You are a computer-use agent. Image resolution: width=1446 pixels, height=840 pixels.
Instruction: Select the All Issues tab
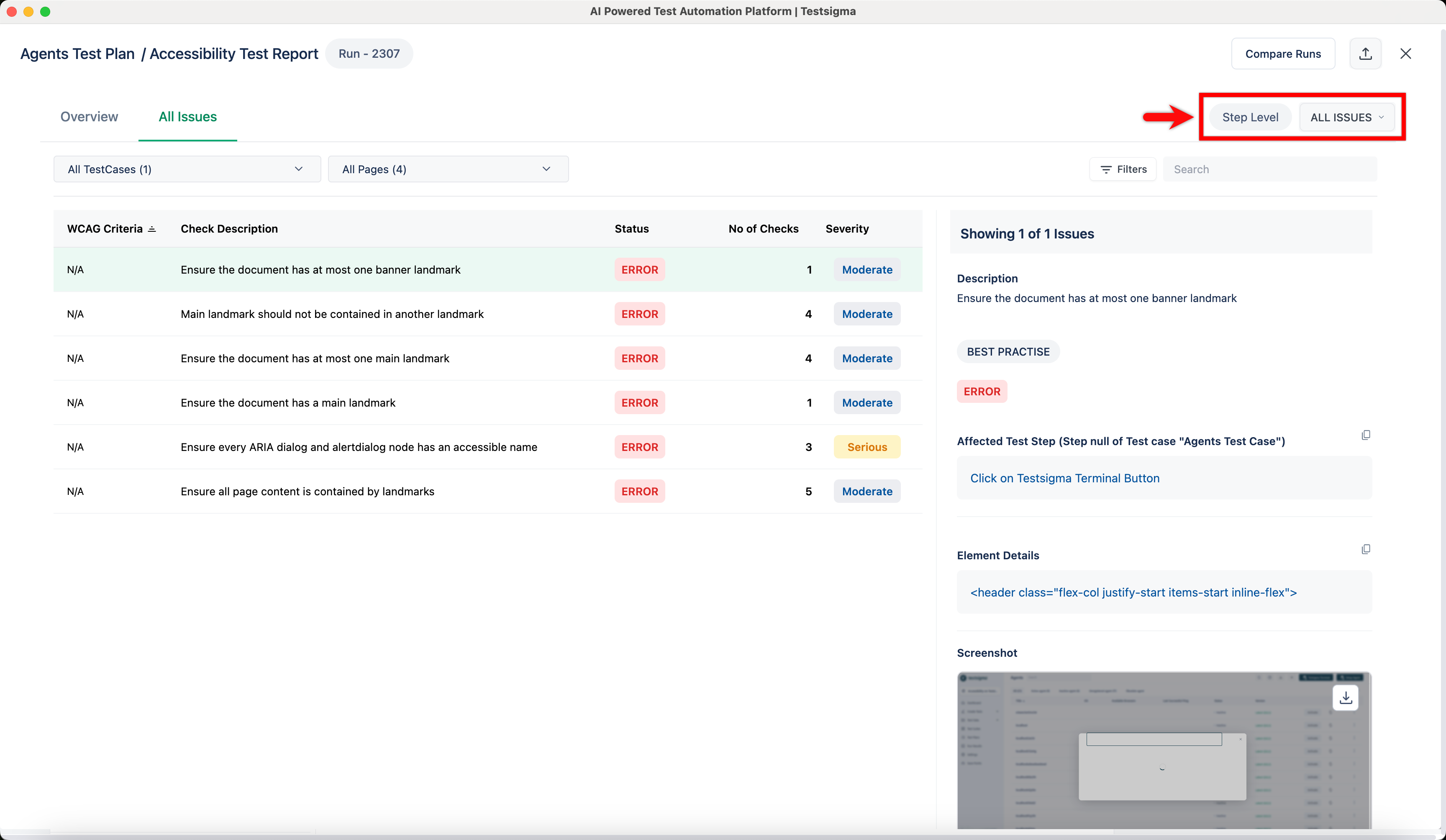pyautogui.click(x=187, y=116)
